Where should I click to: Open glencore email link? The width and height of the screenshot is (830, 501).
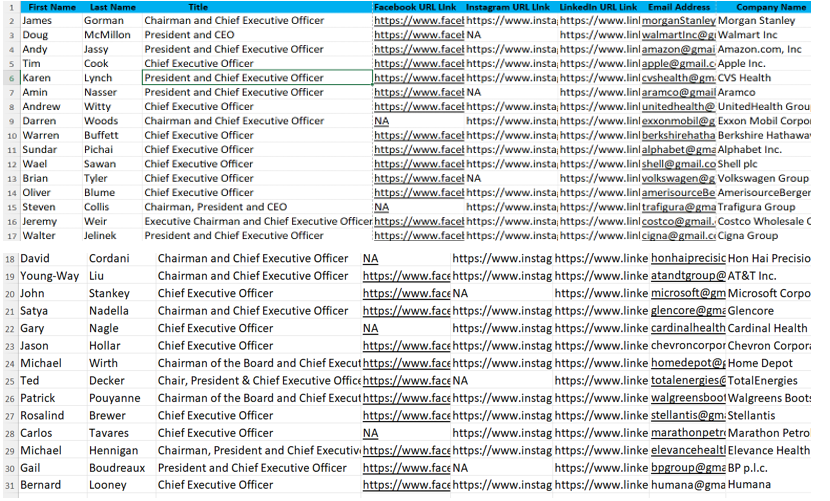click(x=688, y=311)
